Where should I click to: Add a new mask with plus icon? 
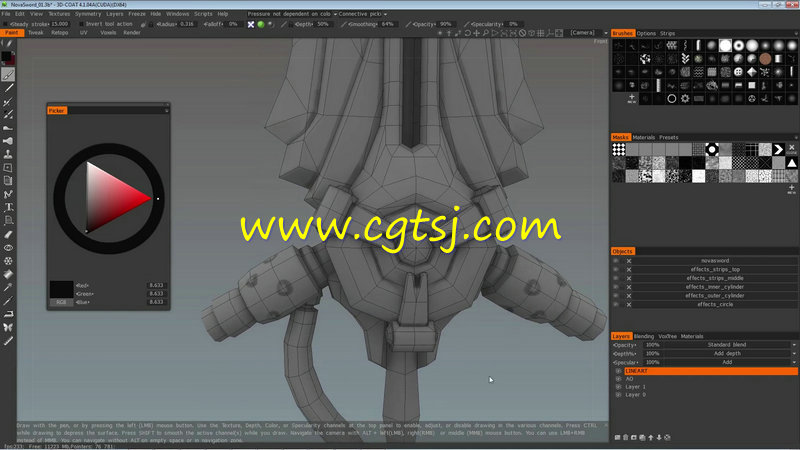click(791, 189)
